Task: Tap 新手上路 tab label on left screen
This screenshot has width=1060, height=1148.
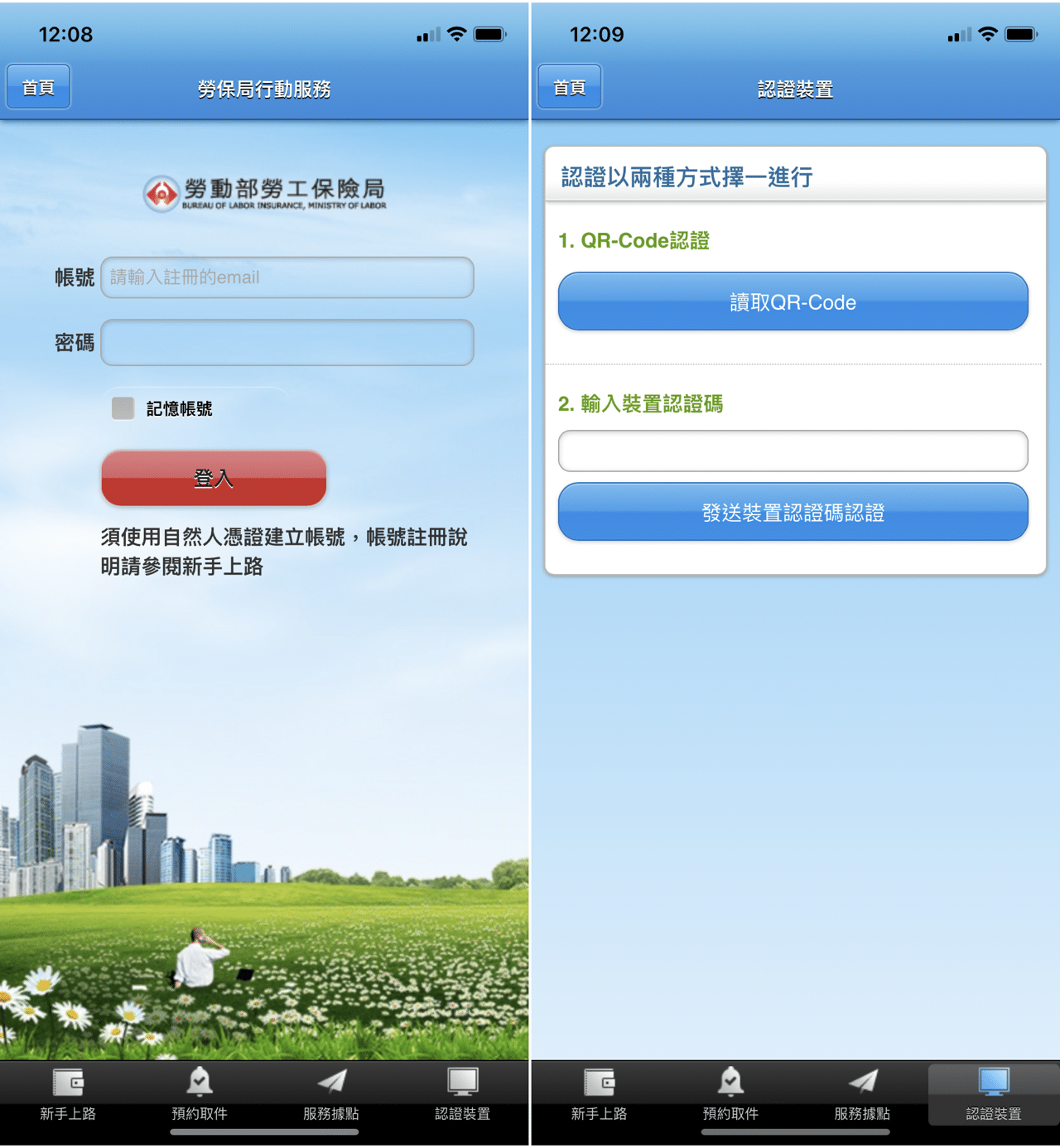Action: pos(68,1114)
